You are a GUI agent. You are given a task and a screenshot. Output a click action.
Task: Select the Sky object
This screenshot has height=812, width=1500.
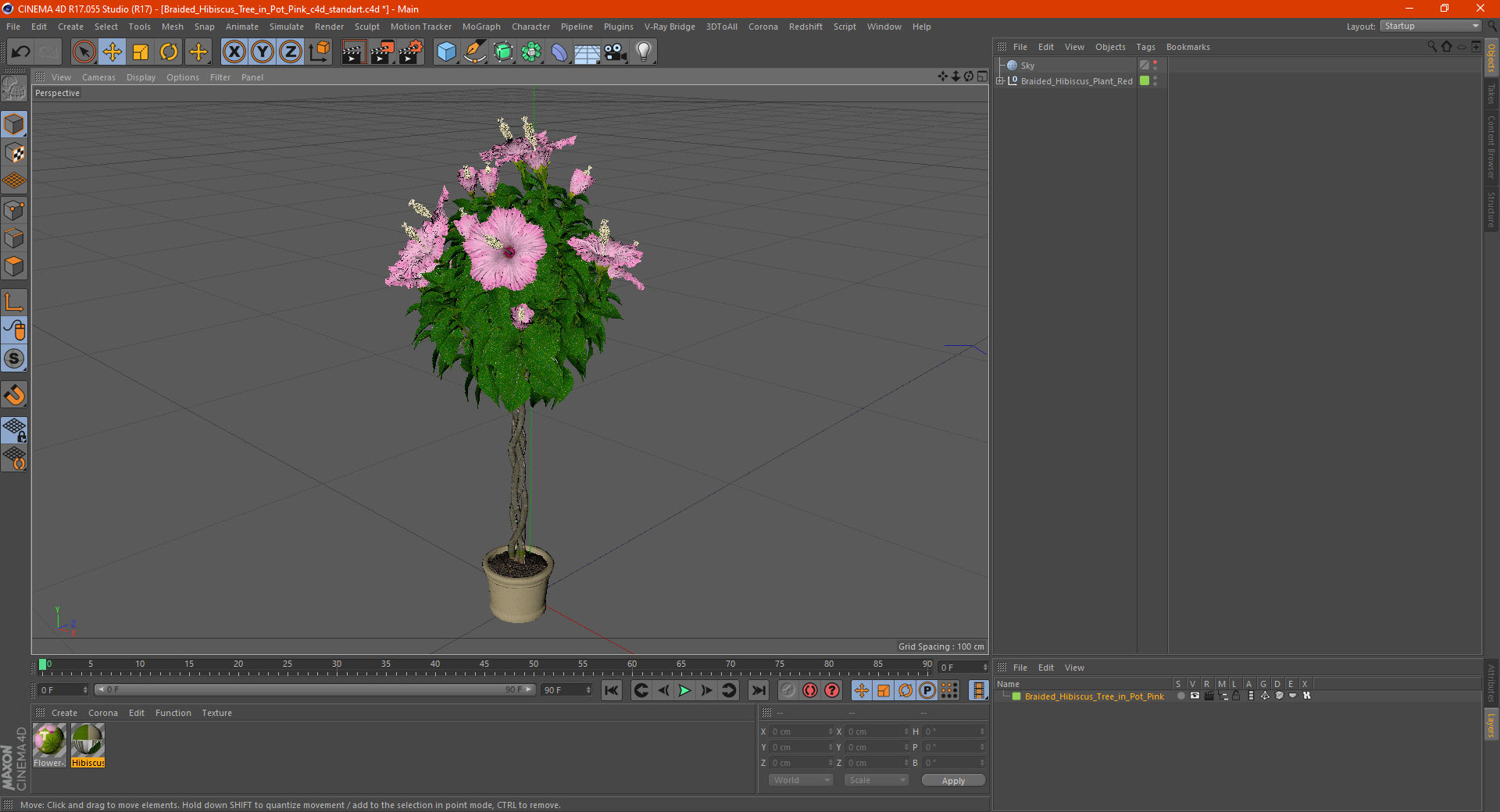(x=1027, y=66)
